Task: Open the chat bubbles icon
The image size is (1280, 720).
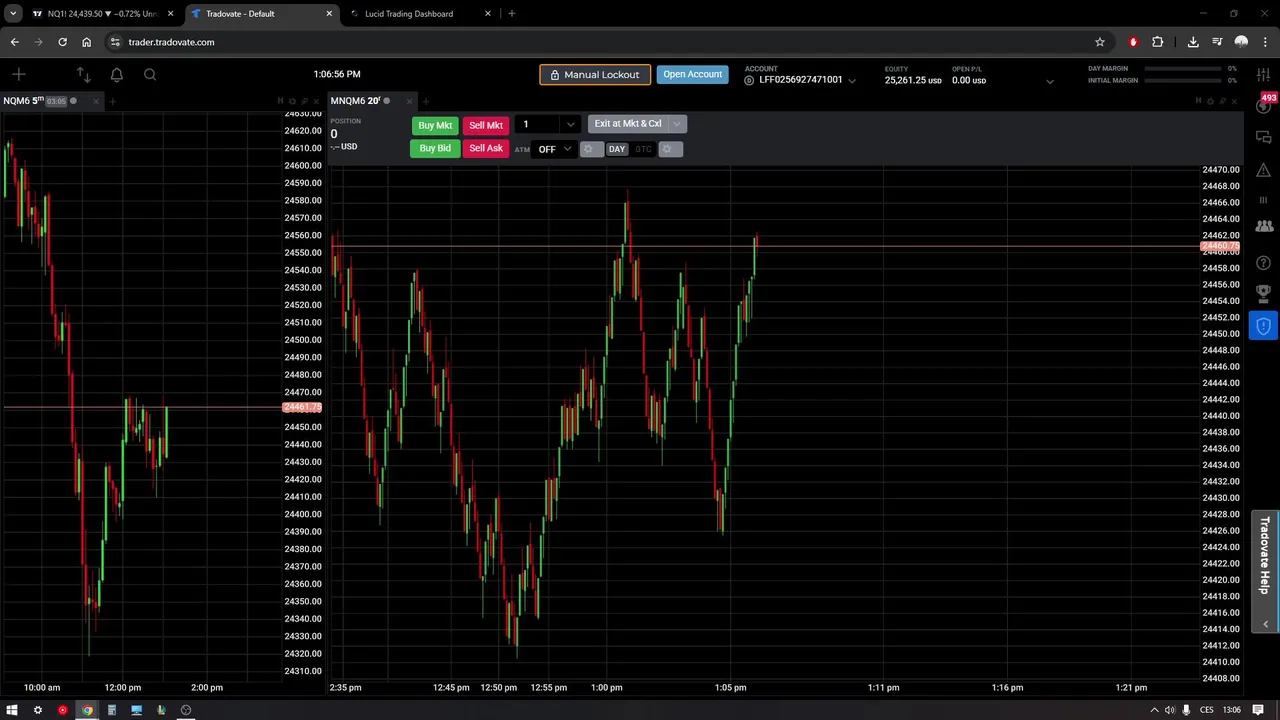Action: point(1263,137)
